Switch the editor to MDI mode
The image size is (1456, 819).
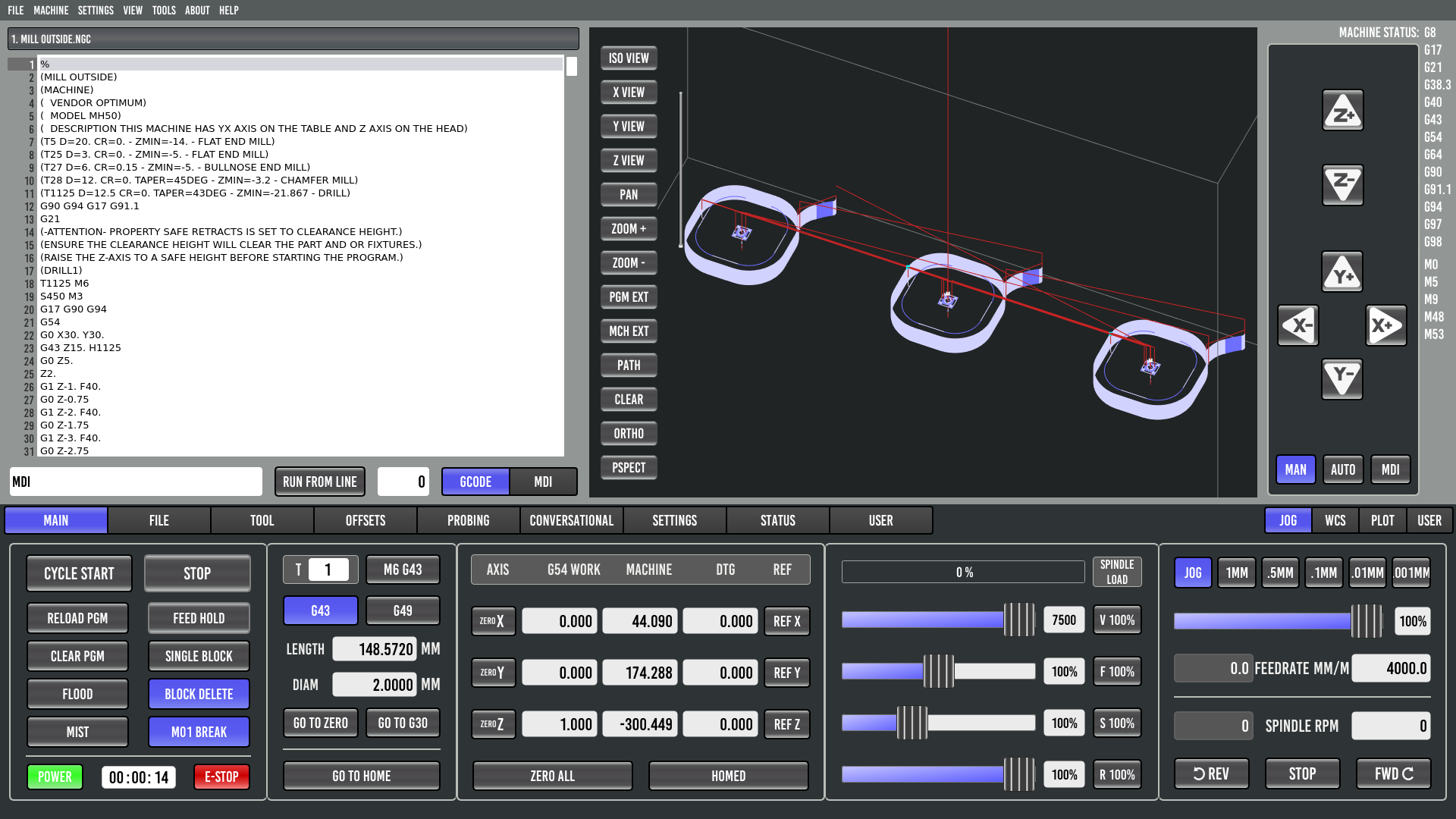coord(543,482)
